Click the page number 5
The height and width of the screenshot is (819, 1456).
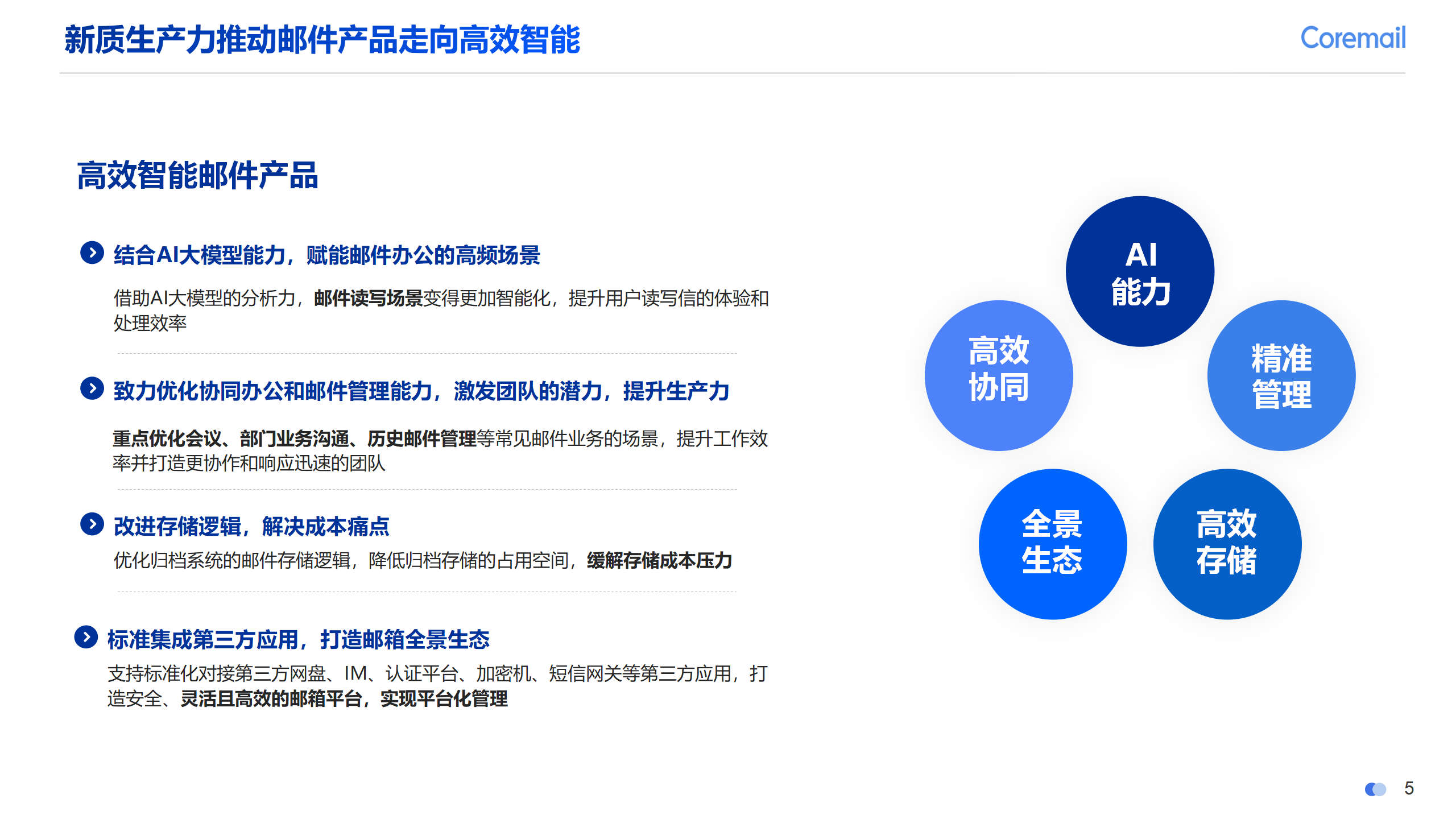coord(1409,788)
